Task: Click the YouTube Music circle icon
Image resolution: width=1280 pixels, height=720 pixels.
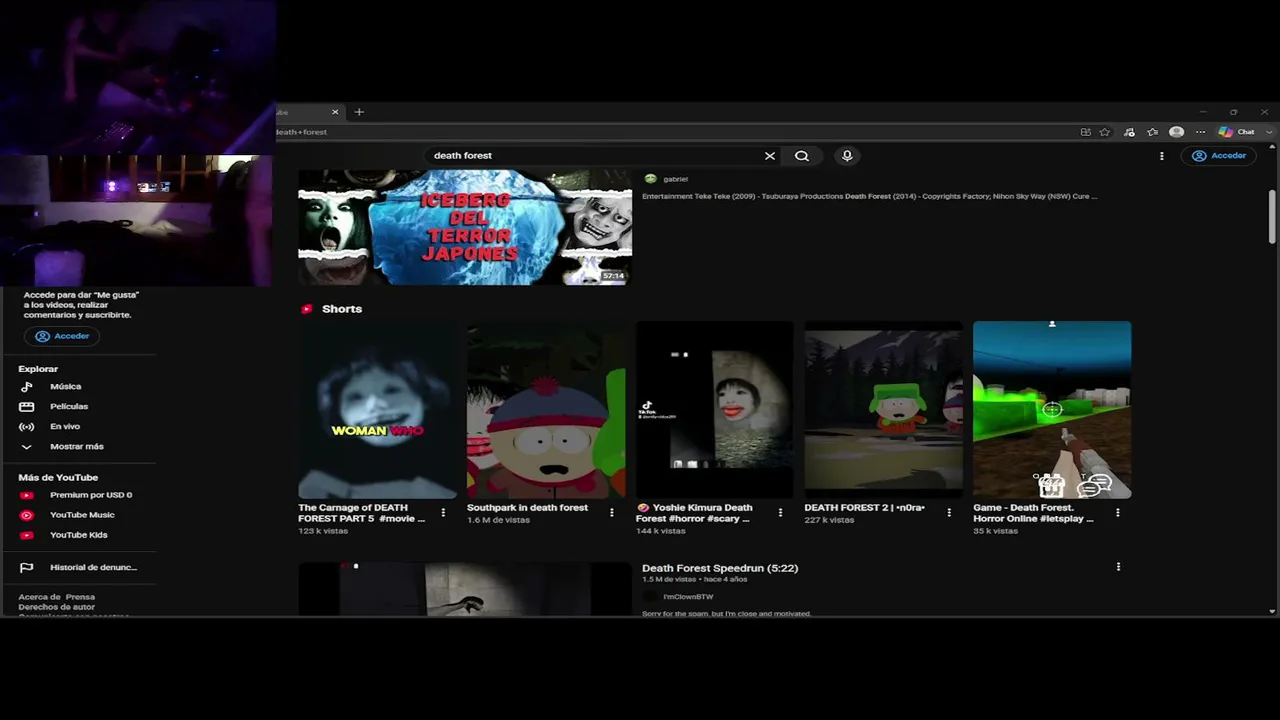Action: pos(27,515)
